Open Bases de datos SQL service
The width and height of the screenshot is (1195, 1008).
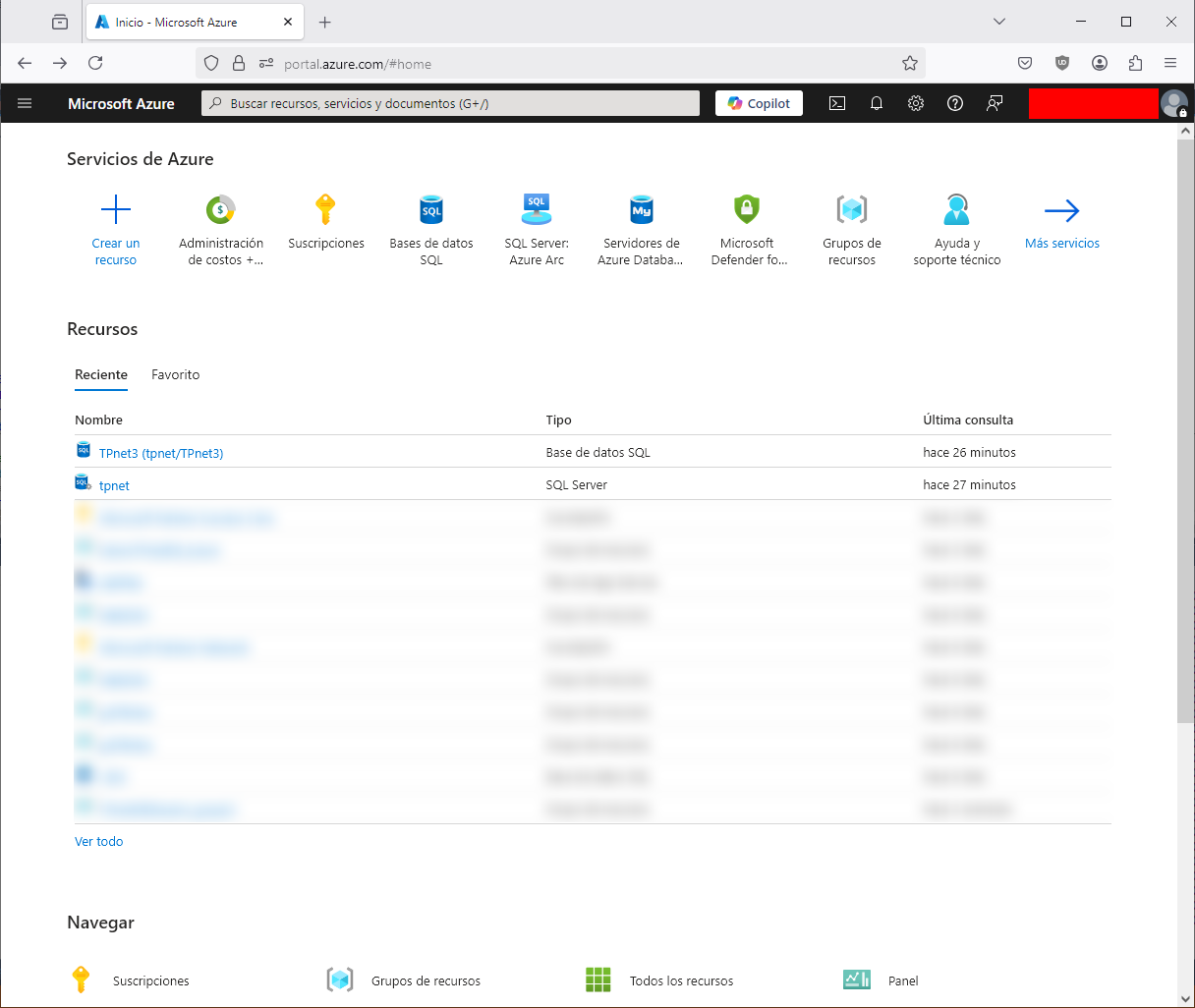pyautogui.click(x=431, y=209)
